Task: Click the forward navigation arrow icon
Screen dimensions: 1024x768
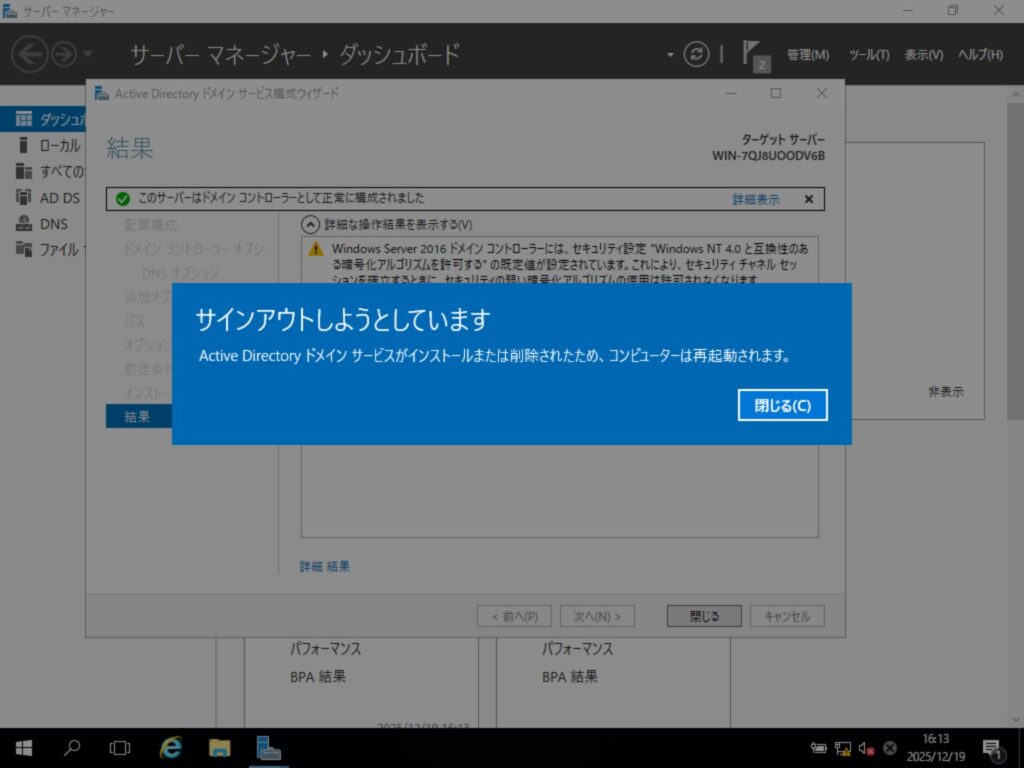Action: point(63,54)
